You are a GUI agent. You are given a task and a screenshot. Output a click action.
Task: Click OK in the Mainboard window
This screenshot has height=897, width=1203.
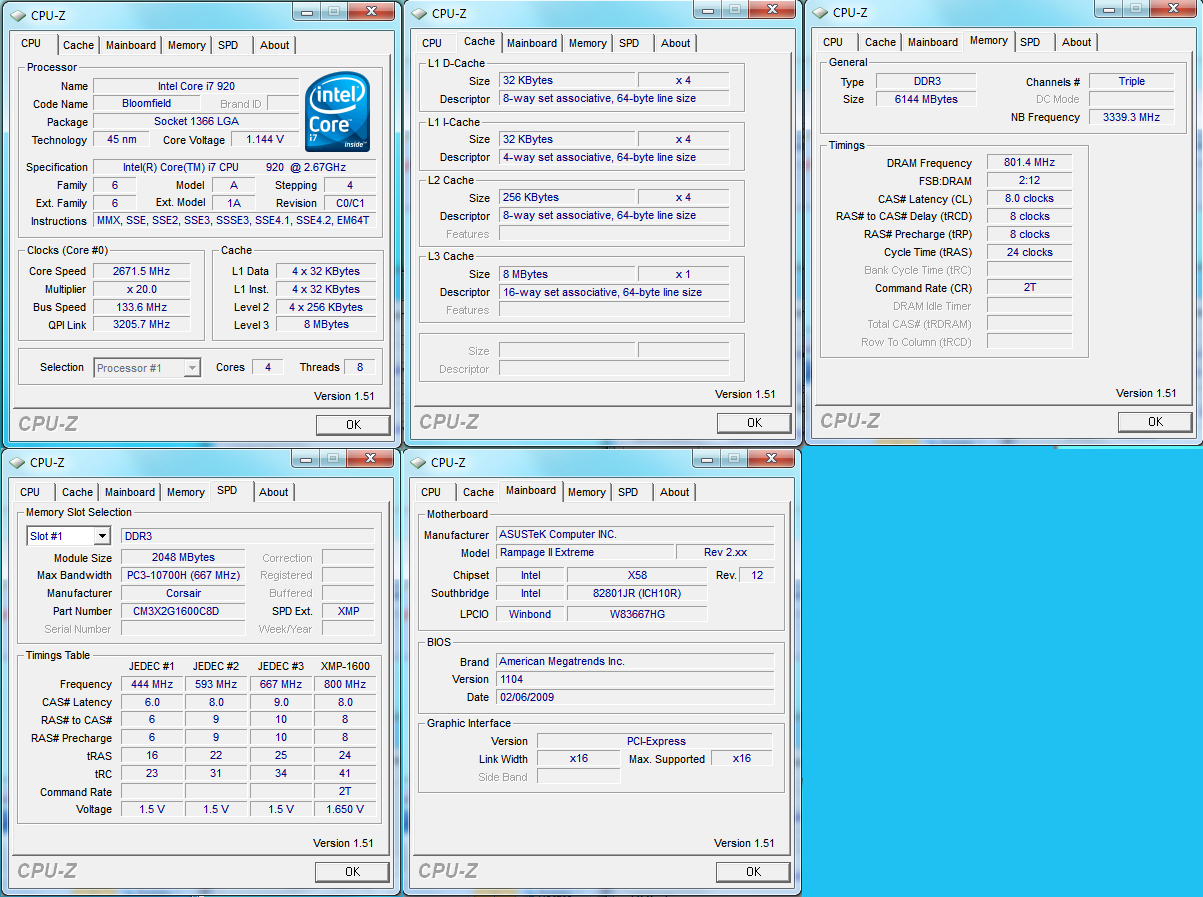coord(753,872)
